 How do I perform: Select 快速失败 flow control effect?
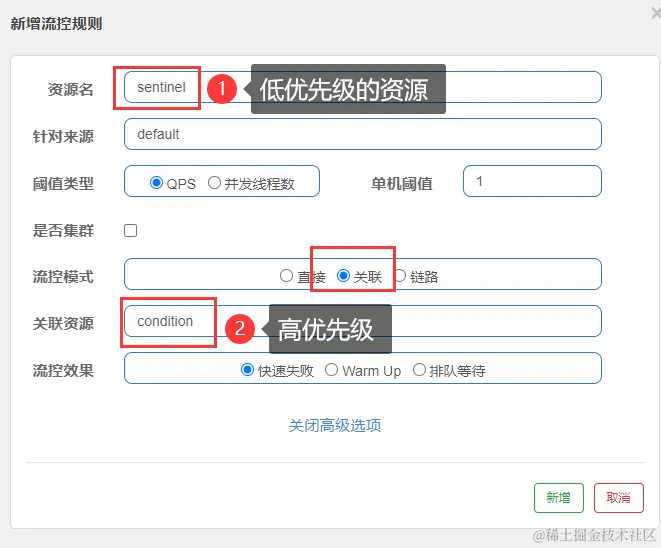click(x=247, y=370)
